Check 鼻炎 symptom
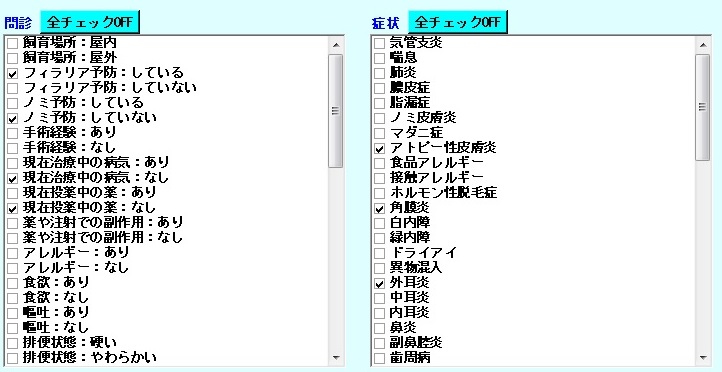This screenshot has height=372, width=722. pos(379,328)
